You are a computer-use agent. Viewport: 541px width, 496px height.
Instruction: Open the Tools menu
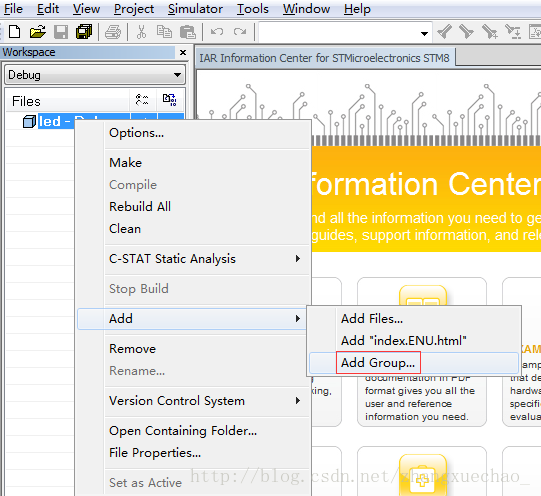pos(253,9)
